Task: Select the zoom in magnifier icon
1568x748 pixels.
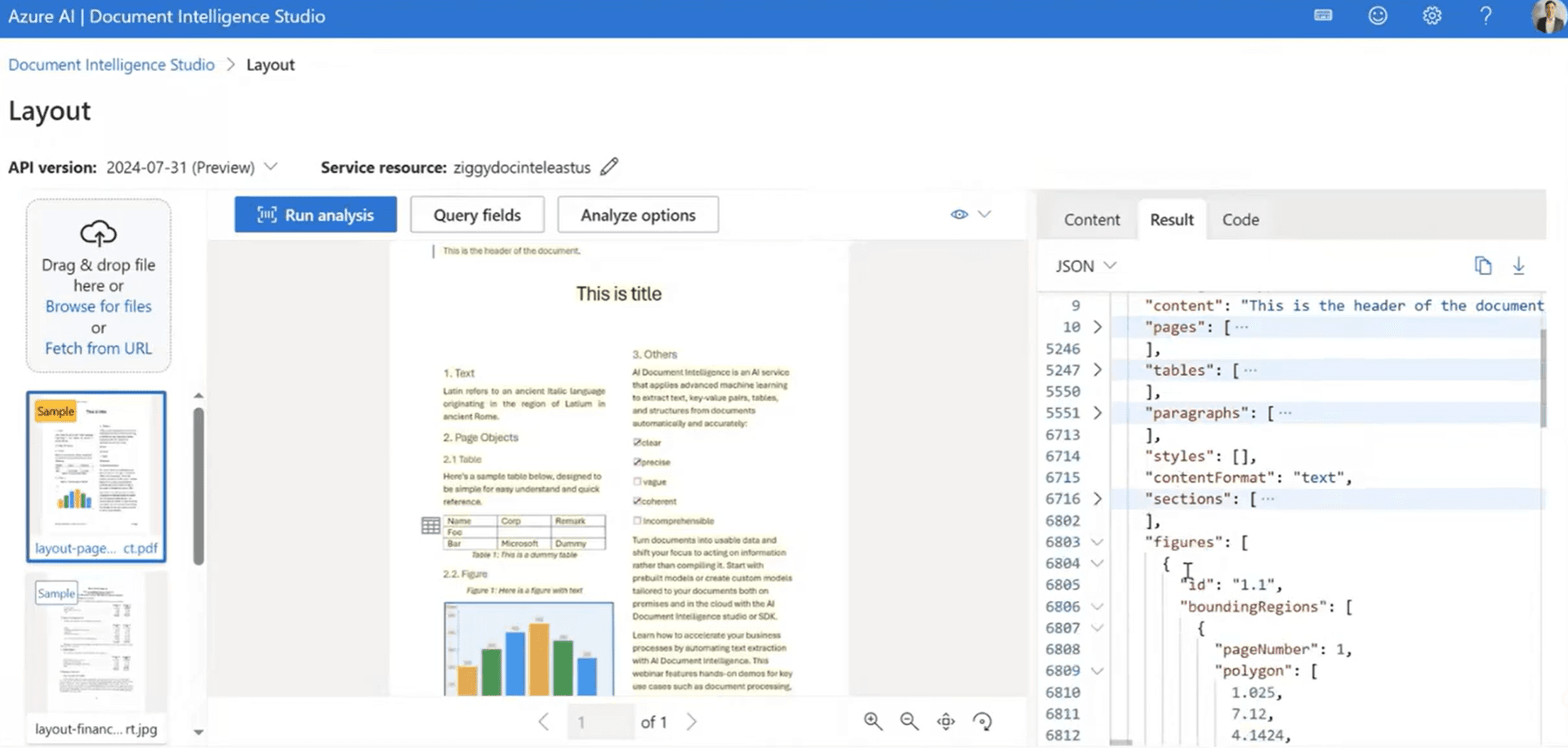Action: [872, 722]
